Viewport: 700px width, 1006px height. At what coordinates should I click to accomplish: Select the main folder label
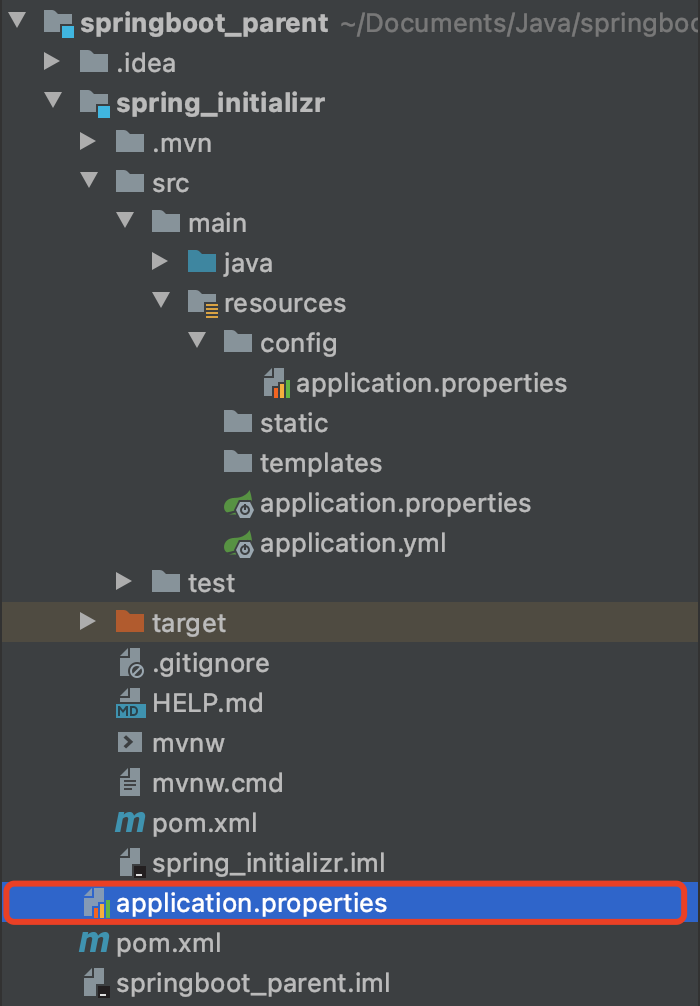click(x=218, y=223)
